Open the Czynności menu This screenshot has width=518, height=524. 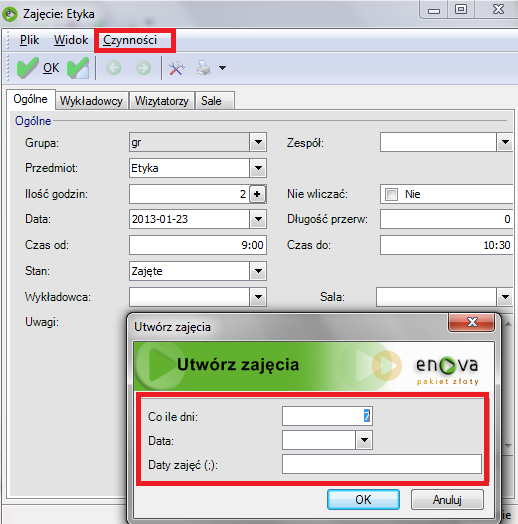coord(130,40)
